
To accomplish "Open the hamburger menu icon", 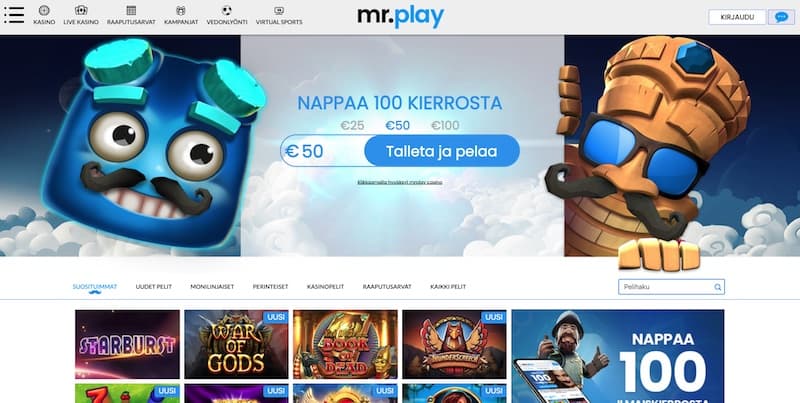I will [x=14, y=15].
